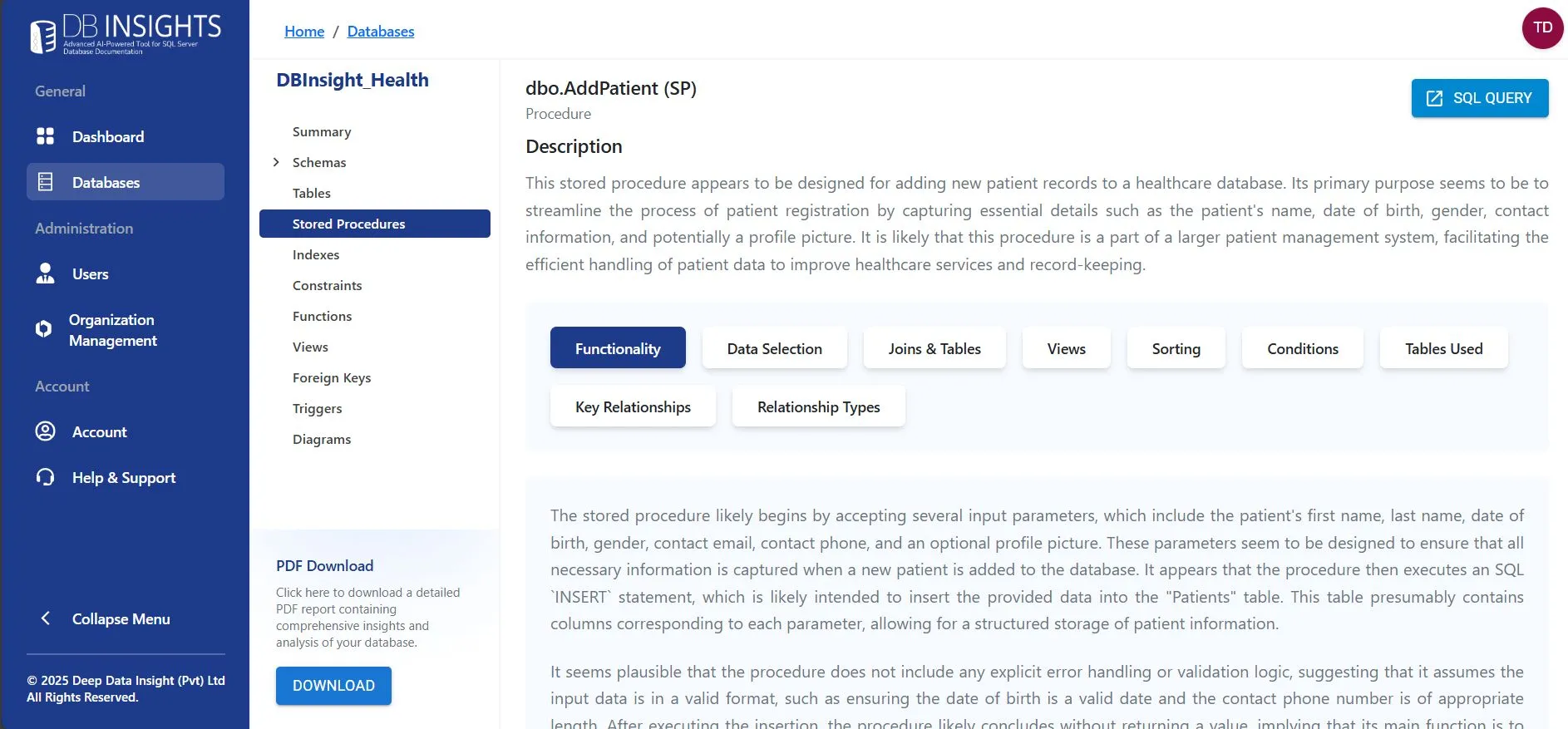Select the Functionality tab
This screenshot has width=1568, height=729.
[618, 347]
